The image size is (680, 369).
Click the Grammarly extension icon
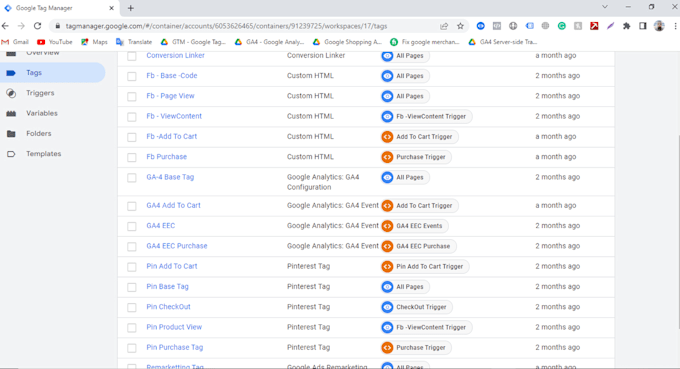point(562,26)
